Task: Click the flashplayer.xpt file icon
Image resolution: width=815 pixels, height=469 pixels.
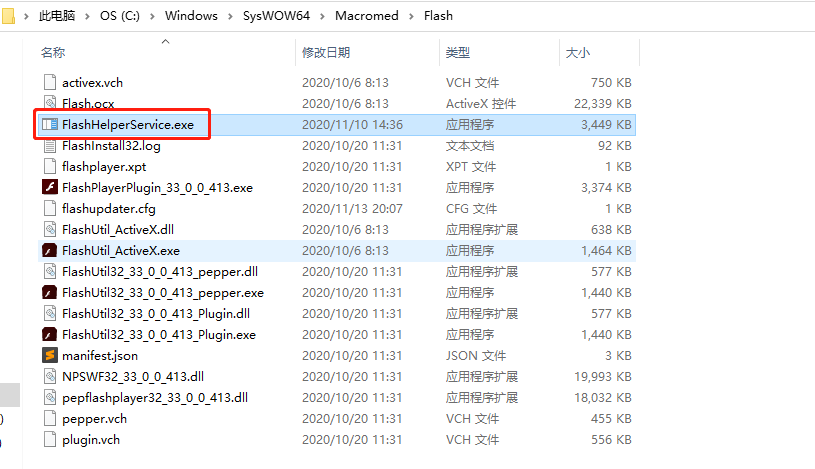Action: point(50,166)
